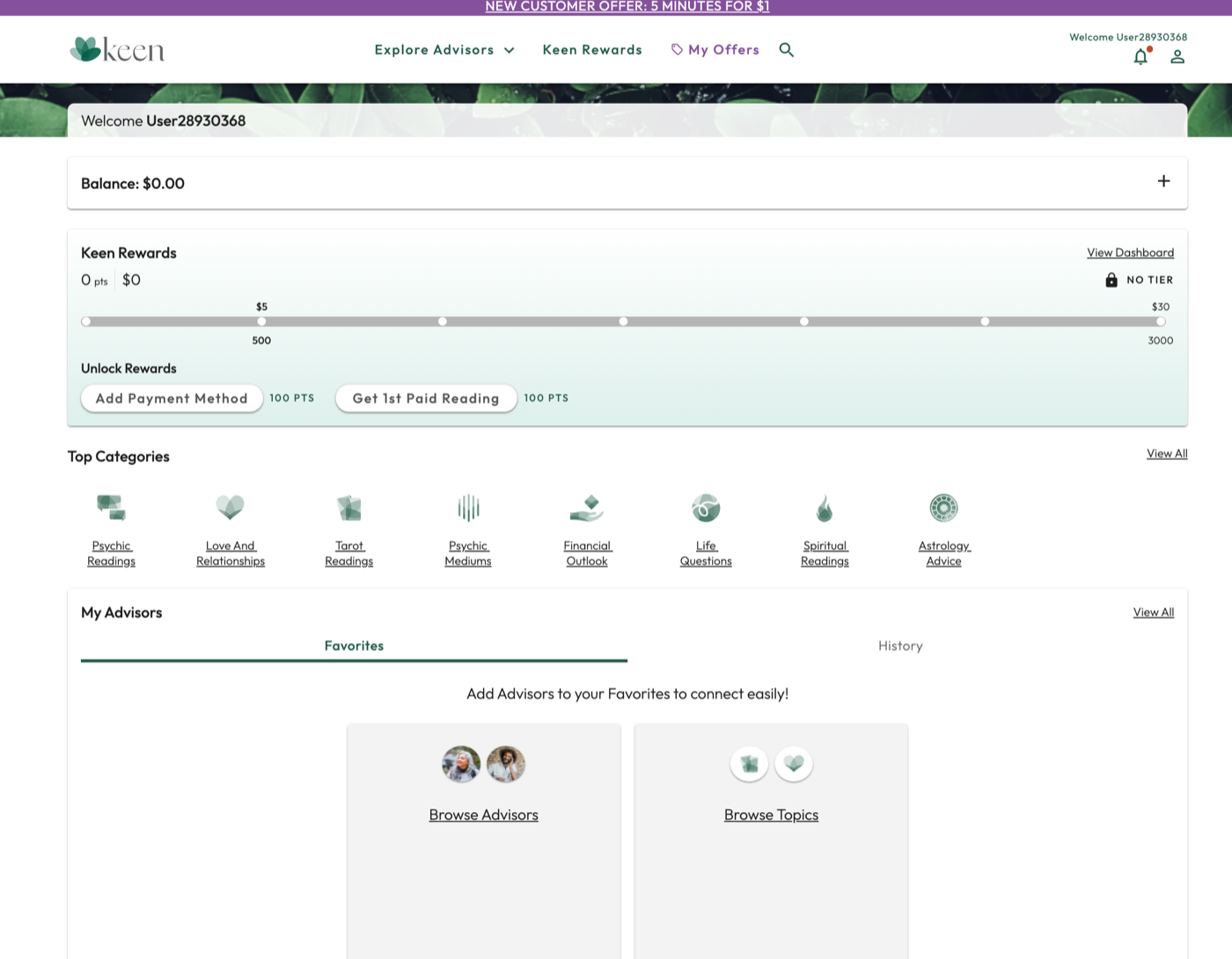Click the start point of rewards progress bar

(x=85, y=321)
